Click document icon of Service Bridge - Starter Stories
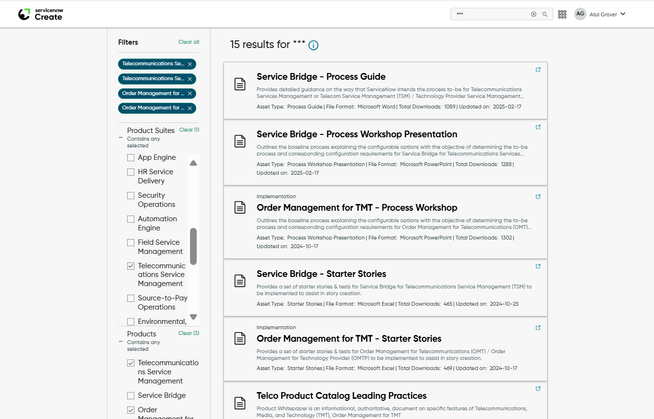Image resolution: width=654 pixels, height=419 pixels. tap(240, 280)
